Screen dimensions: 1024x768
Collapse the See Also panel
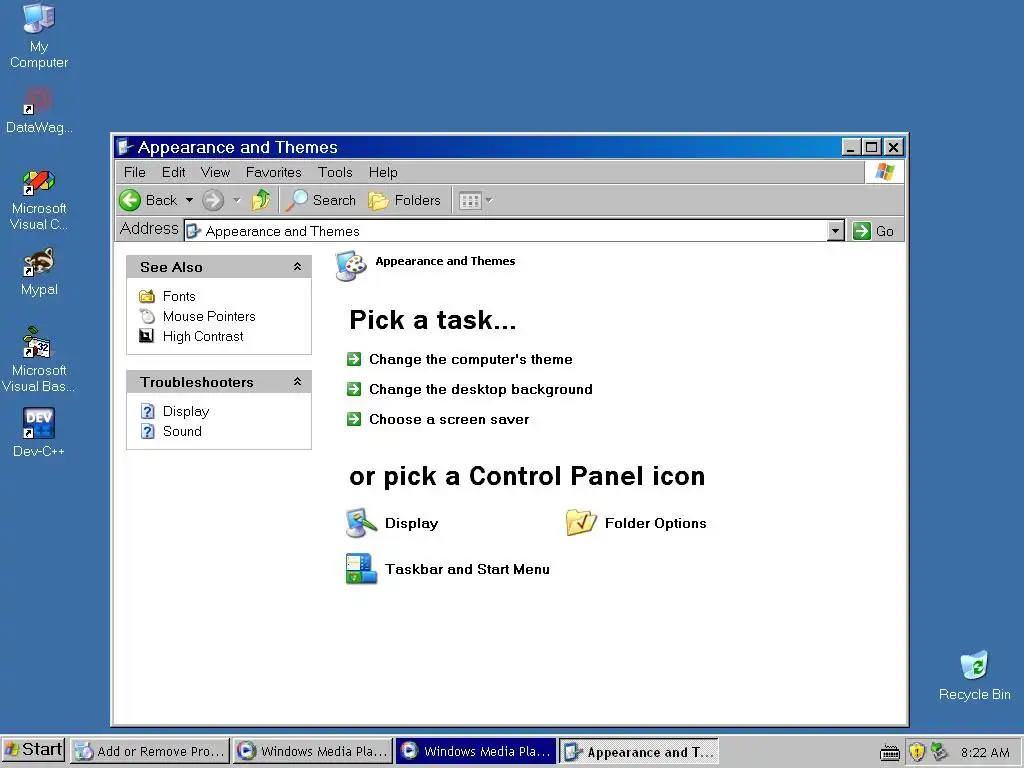click(297, 266)
